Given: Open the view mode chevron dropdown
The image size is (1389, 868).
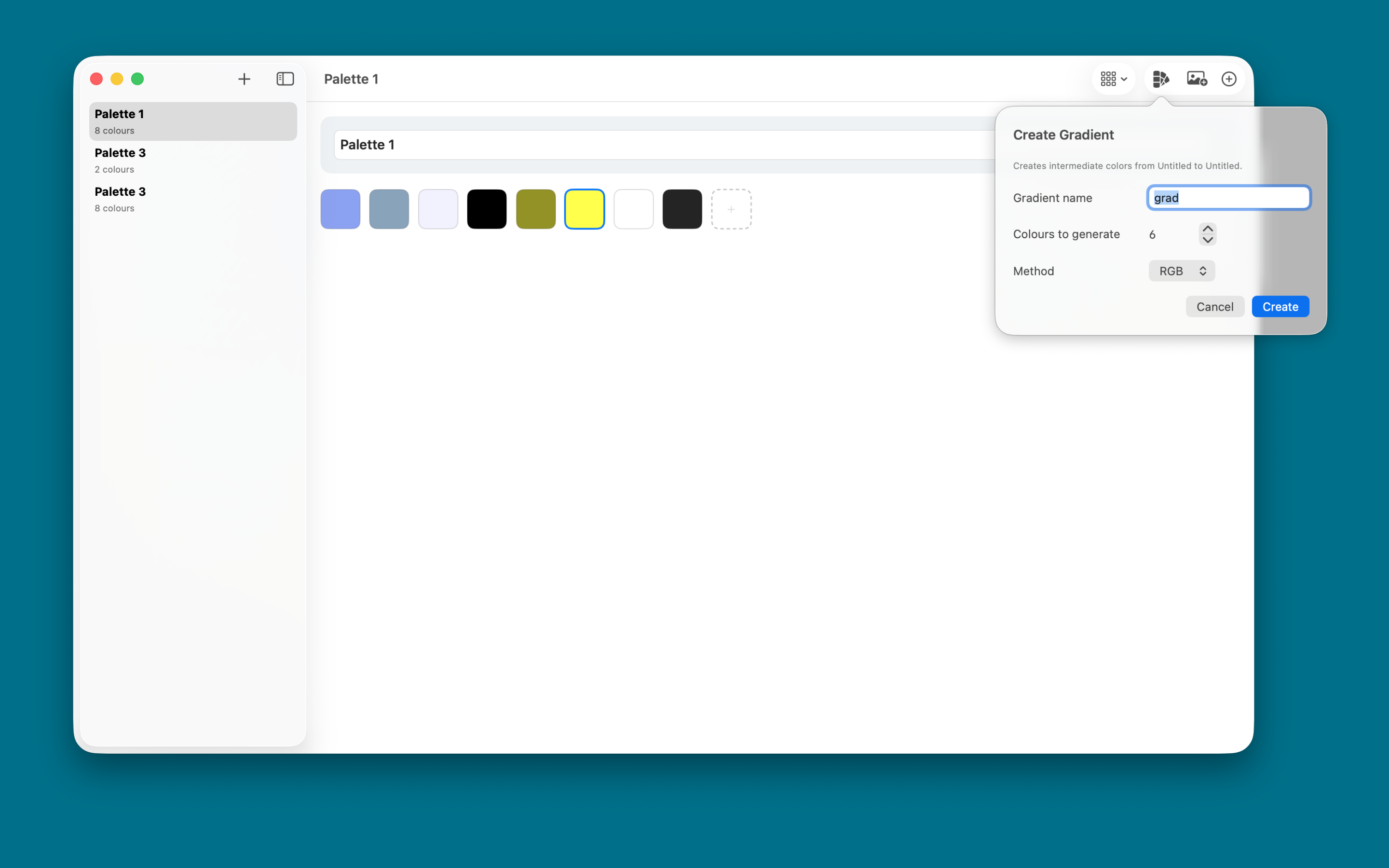Looking at the screenshot, I should point(1124,79).
